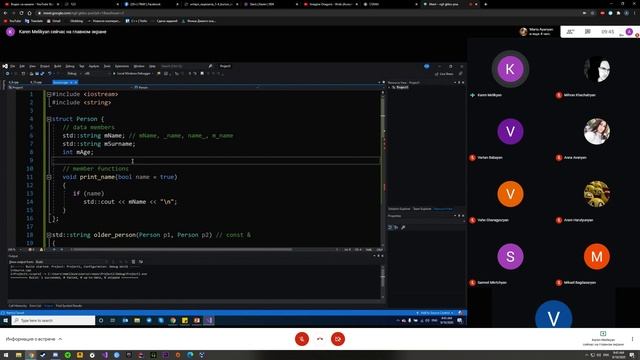Open 'Show output from' Build dropdown
This screenshot has width=640, height=360.
pyautogui.click(x=71, y=262)
